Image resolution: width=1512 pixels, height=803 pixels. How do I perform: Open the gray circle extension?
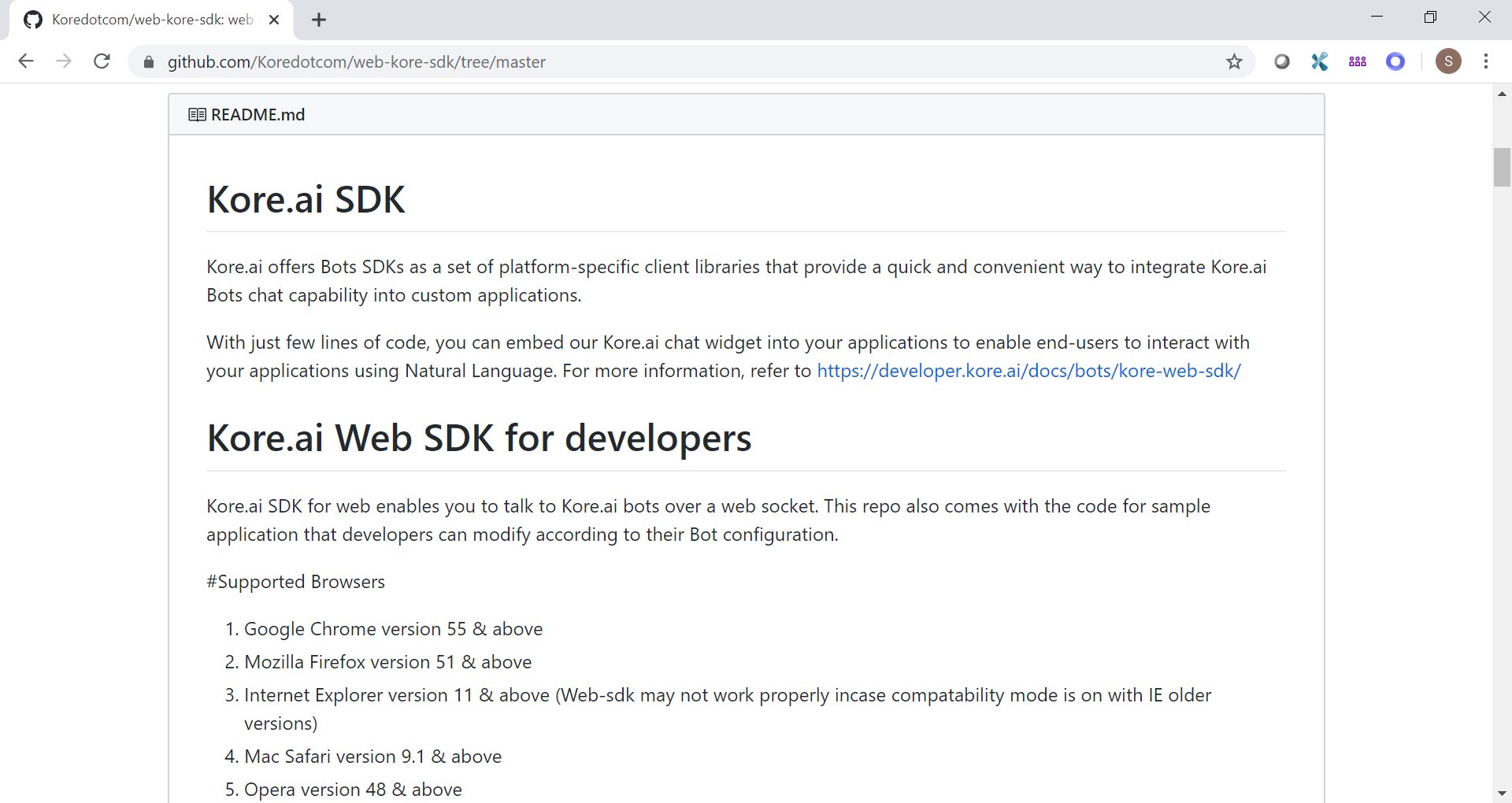(1282, 61)
